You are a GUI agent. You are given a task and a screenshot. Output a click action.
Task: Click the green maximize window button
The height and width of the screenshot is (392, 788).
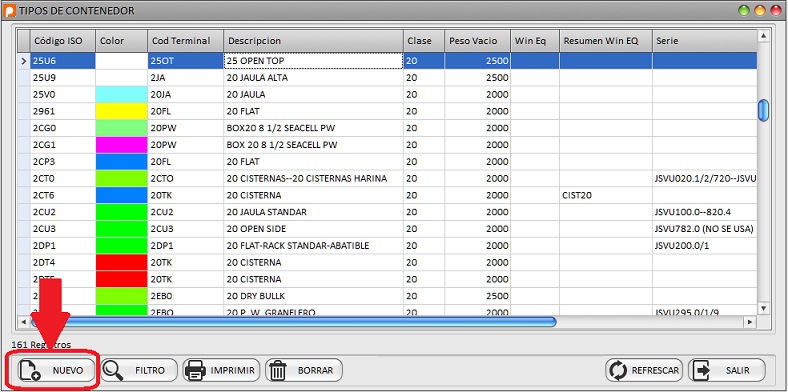(745, 10)
